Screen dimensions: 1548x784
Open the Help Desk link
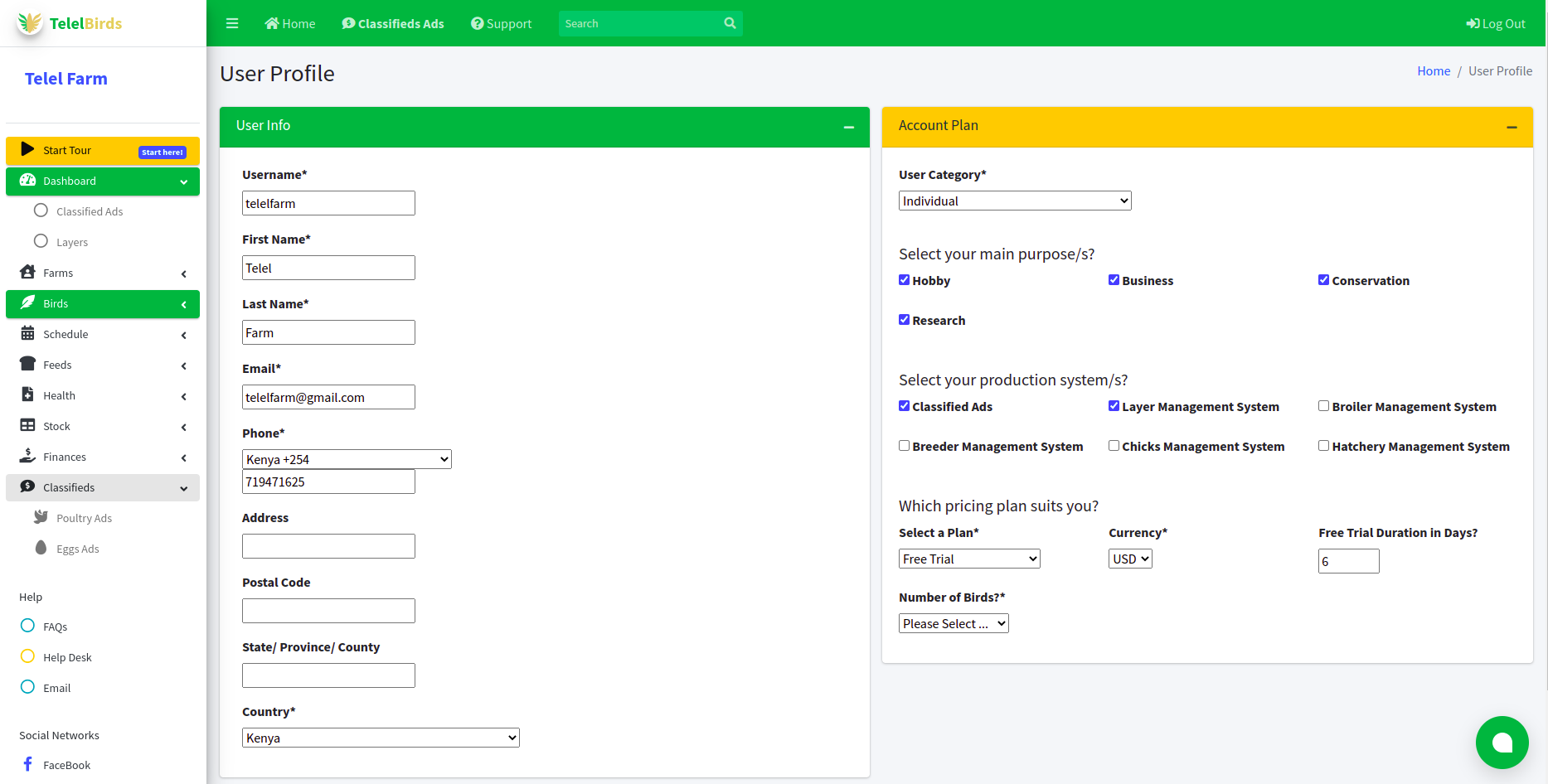click(67, 657)
